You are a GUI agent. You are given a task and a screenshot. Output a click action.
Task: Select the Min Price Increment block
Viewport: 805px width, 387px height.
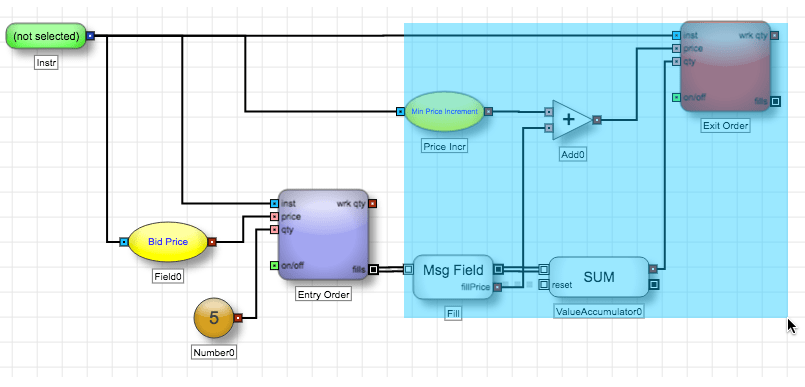pyautogui.click(x=444, y=111)
